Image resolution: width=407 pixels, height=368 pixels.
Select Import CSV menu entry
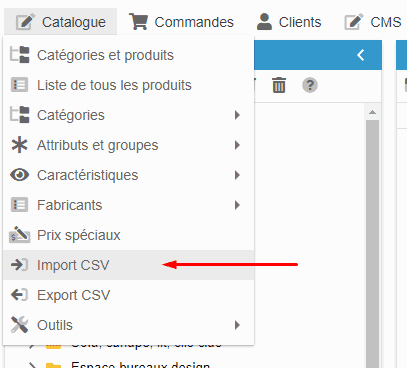click(128, 265)
